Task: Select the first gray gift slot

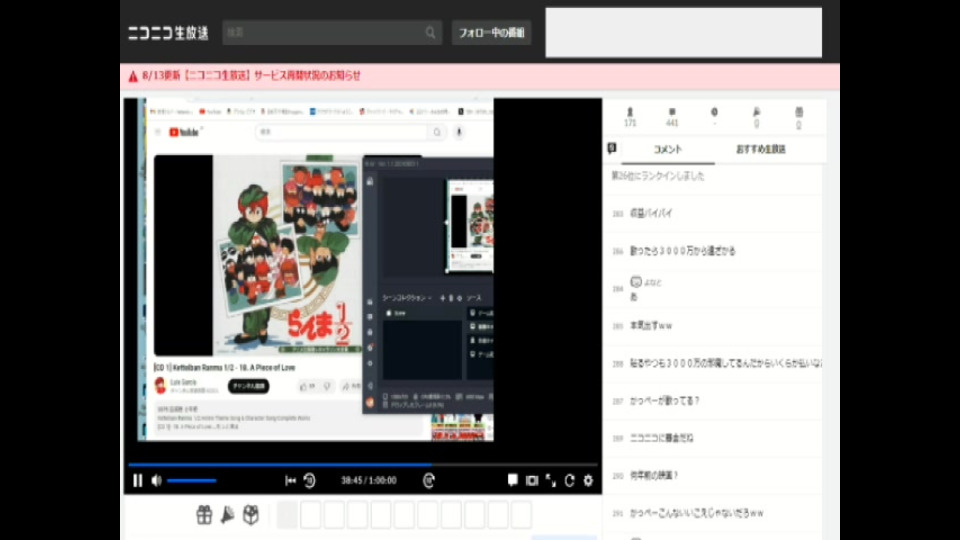Action: tap(287, 514)
